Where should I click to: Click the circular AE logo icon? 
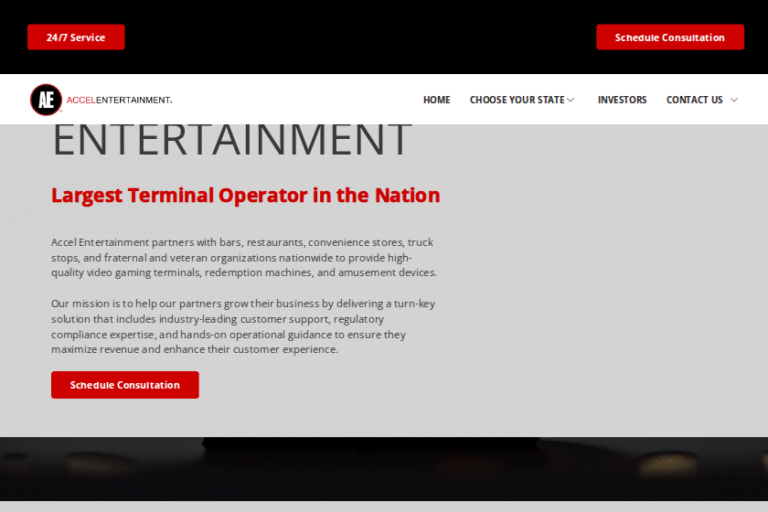[x=46, y=99]
